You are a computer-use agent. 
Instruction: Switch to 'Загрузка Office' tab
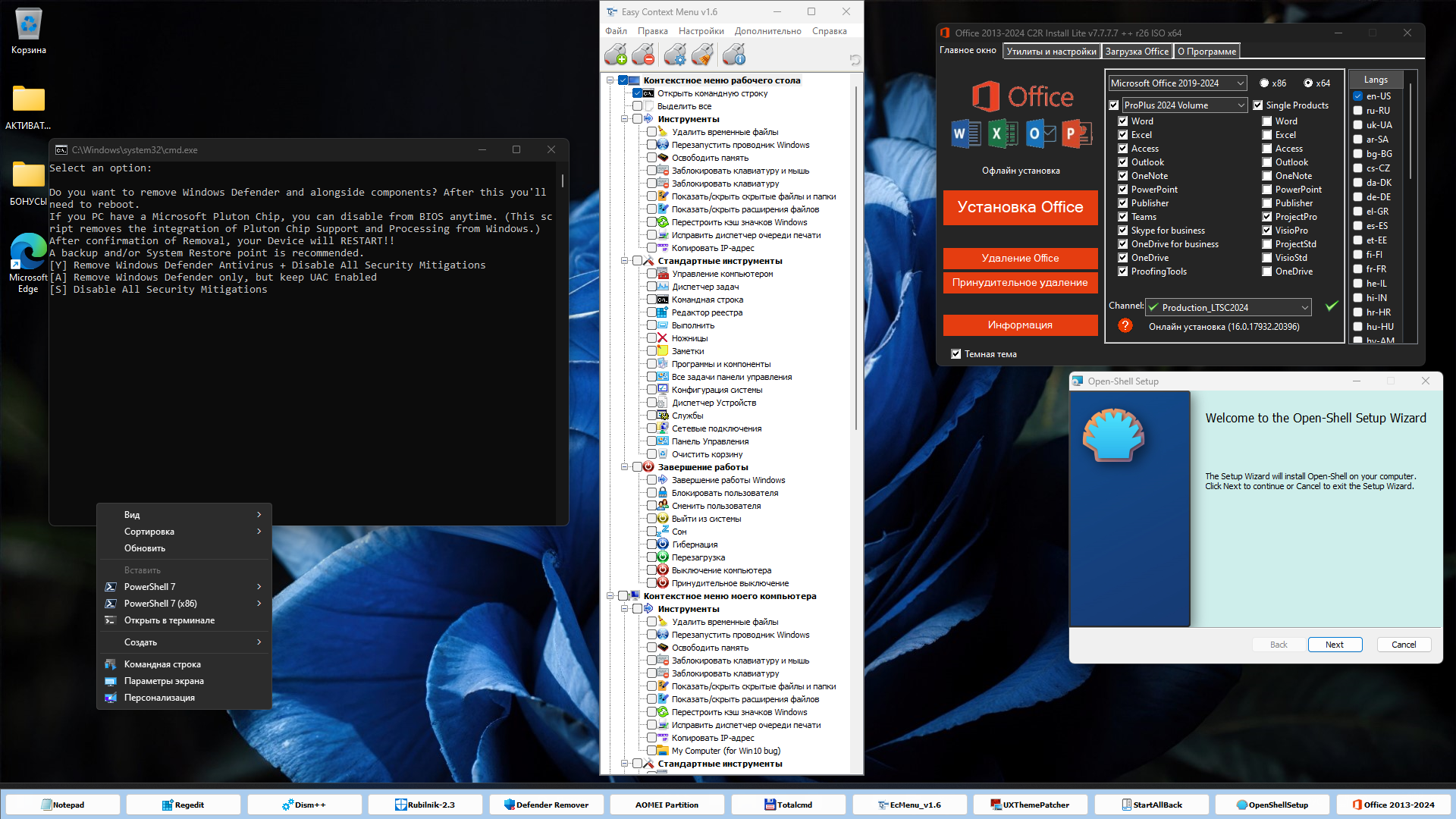point(1137,52)
